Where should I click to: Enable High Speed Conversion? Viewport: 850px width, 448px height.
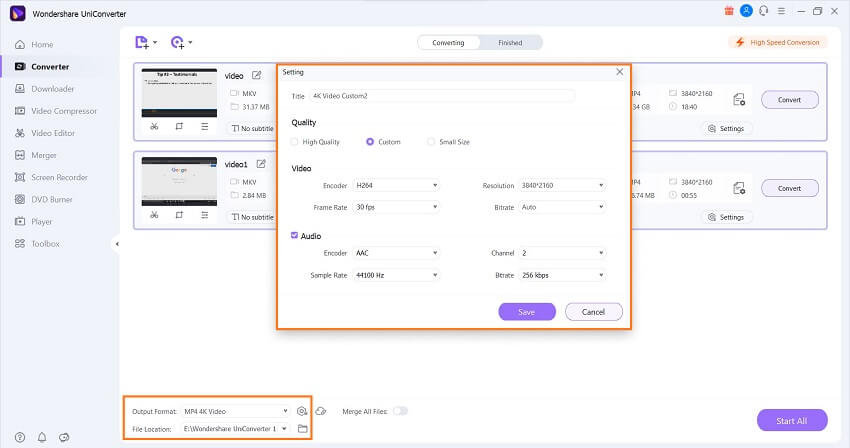pos(778,42)
